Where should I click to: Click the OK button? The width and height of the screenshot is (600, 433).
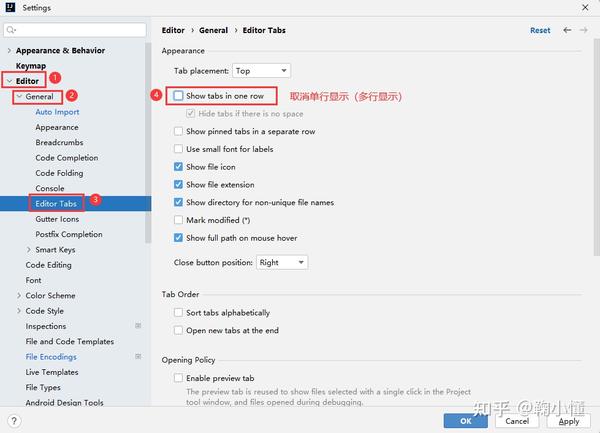pyautogui.click(x=465, y=421)
